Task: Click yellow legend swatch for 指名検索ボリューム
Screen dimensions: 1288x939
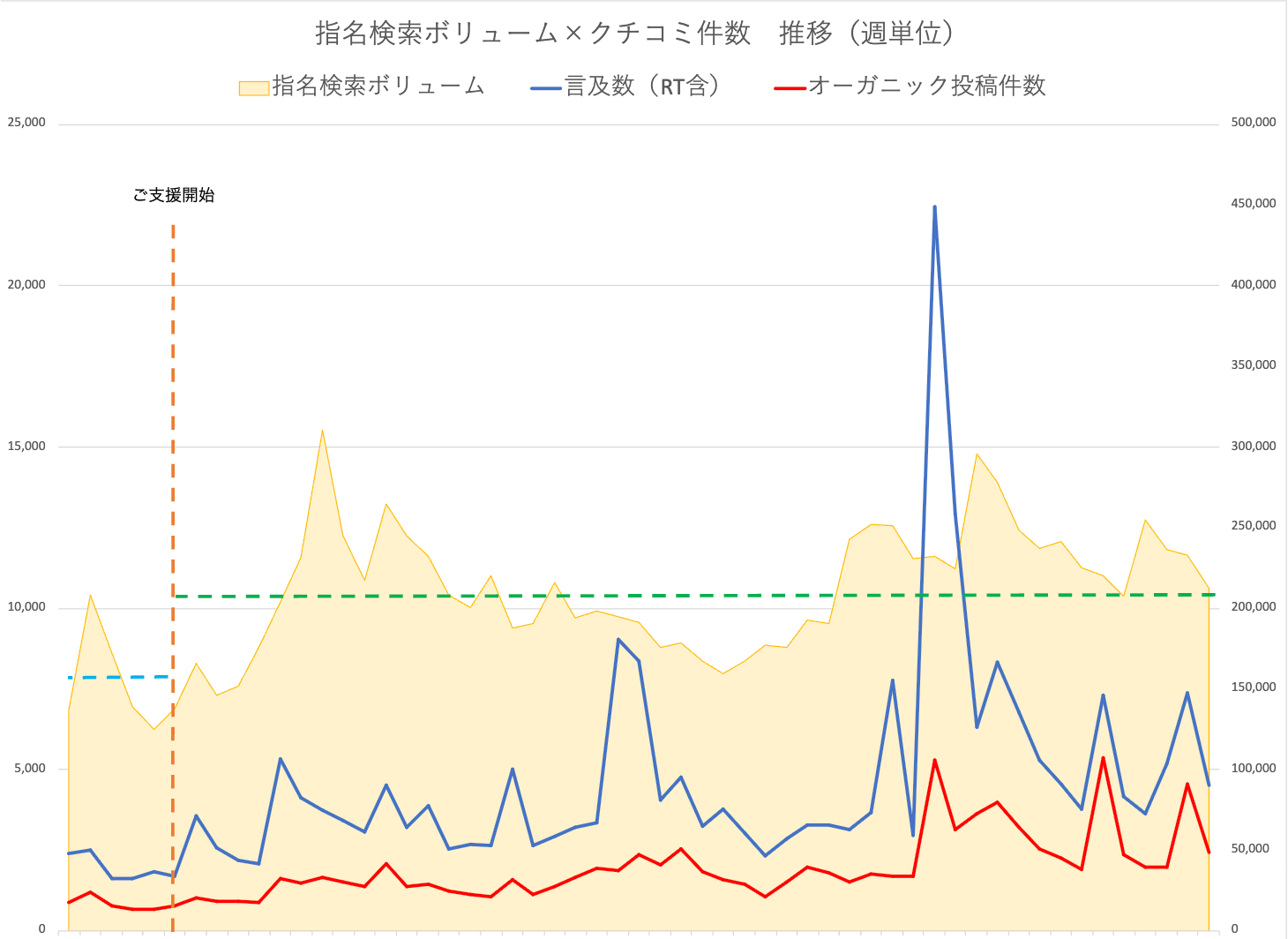Action: point(253,87)
